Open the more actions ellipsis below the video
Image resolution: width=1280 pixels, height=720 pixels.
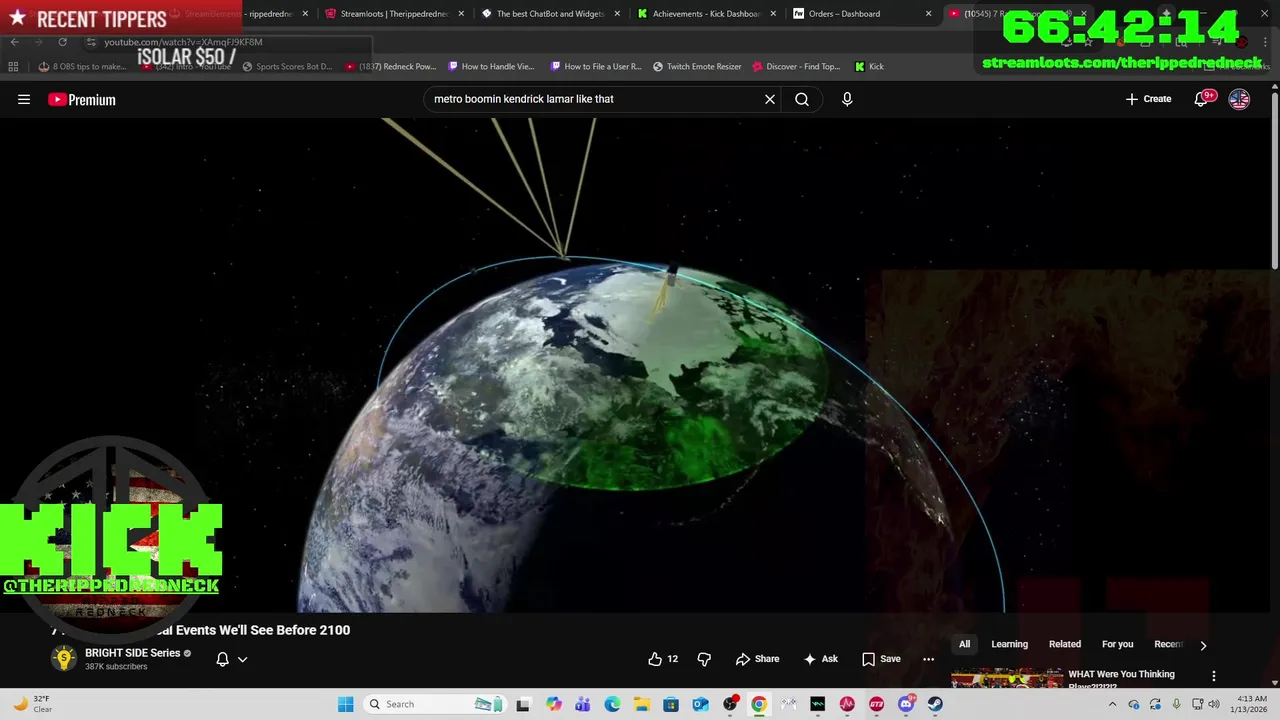928,659
